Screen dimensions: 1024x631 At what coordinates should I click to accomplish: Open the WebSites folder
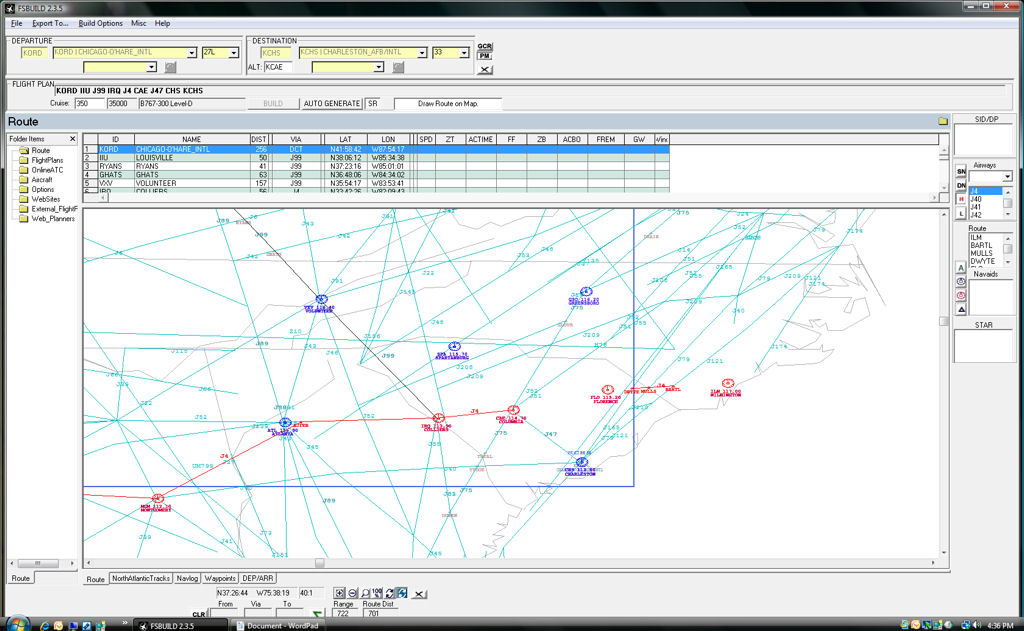(x=46, y=199)
